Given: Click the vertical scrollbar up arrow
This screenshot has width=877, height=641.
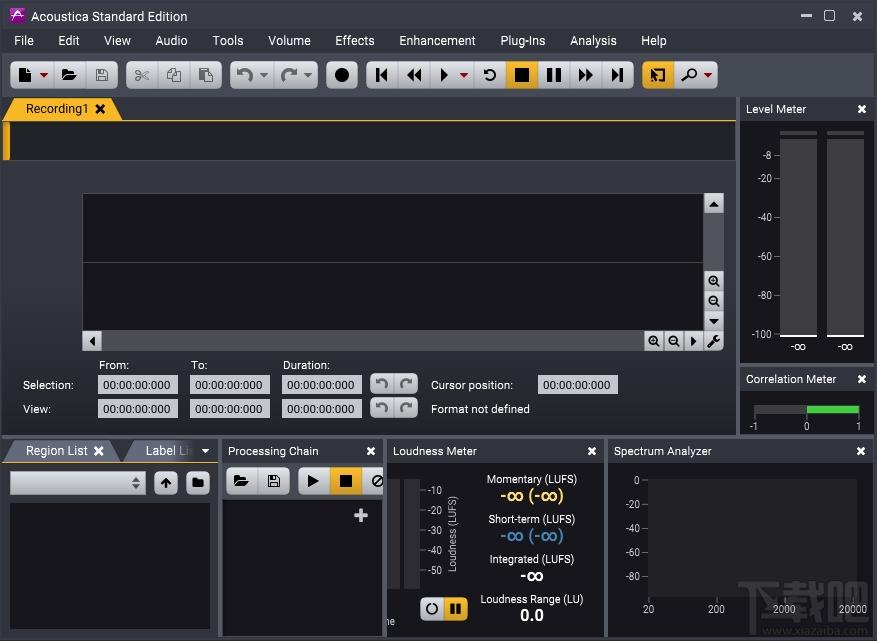Looking at the screenshot, I should [x=714, y=204].
